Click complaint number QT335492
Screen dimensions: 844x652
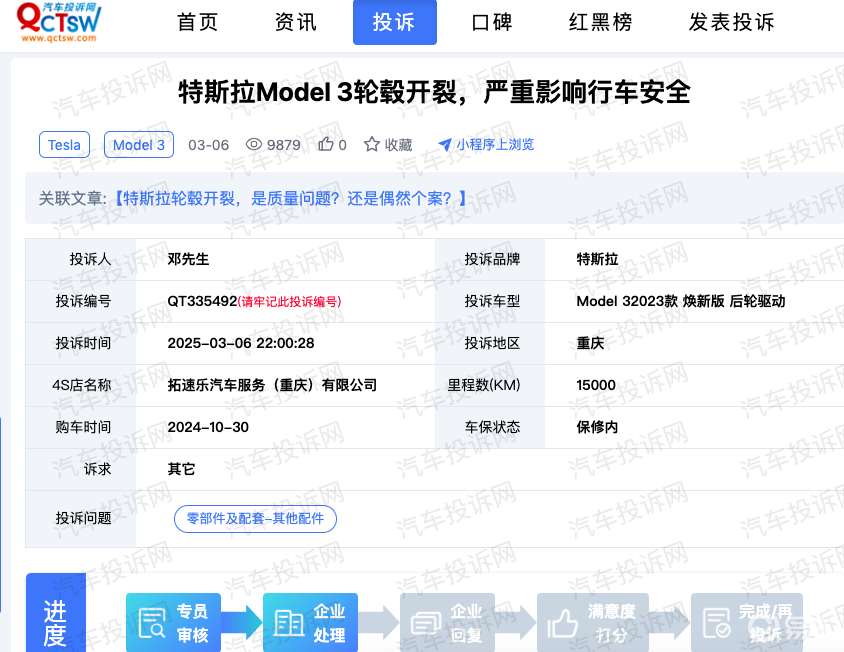(202, 301)
